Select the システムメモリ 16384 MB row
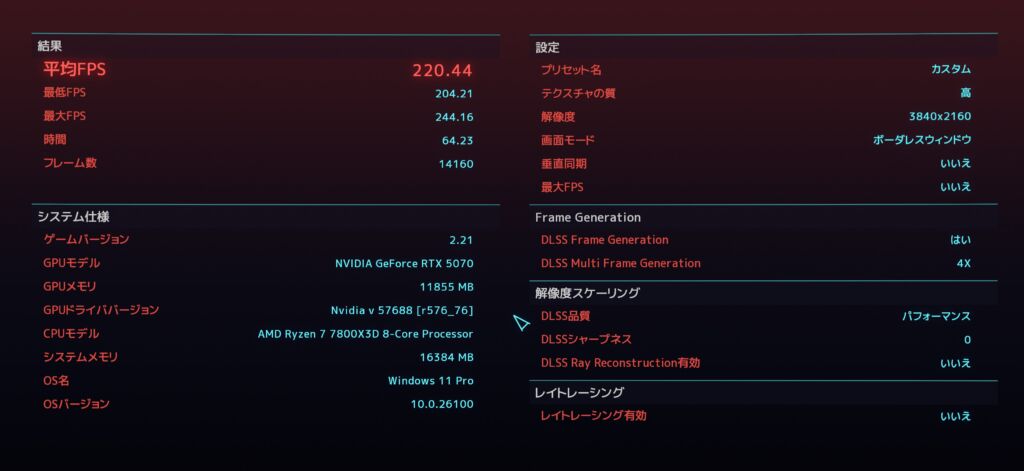 coord(266,357)
